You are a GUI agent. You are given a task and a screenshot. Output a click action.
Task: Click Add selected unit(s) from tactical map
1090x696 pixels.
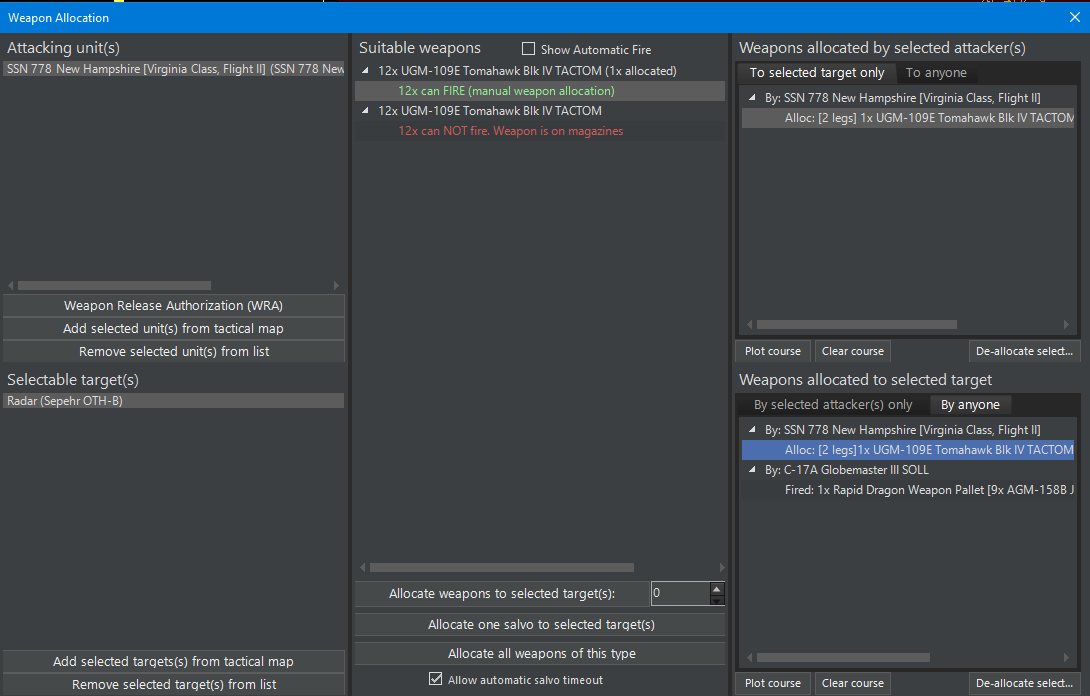(x=174, y=328)
